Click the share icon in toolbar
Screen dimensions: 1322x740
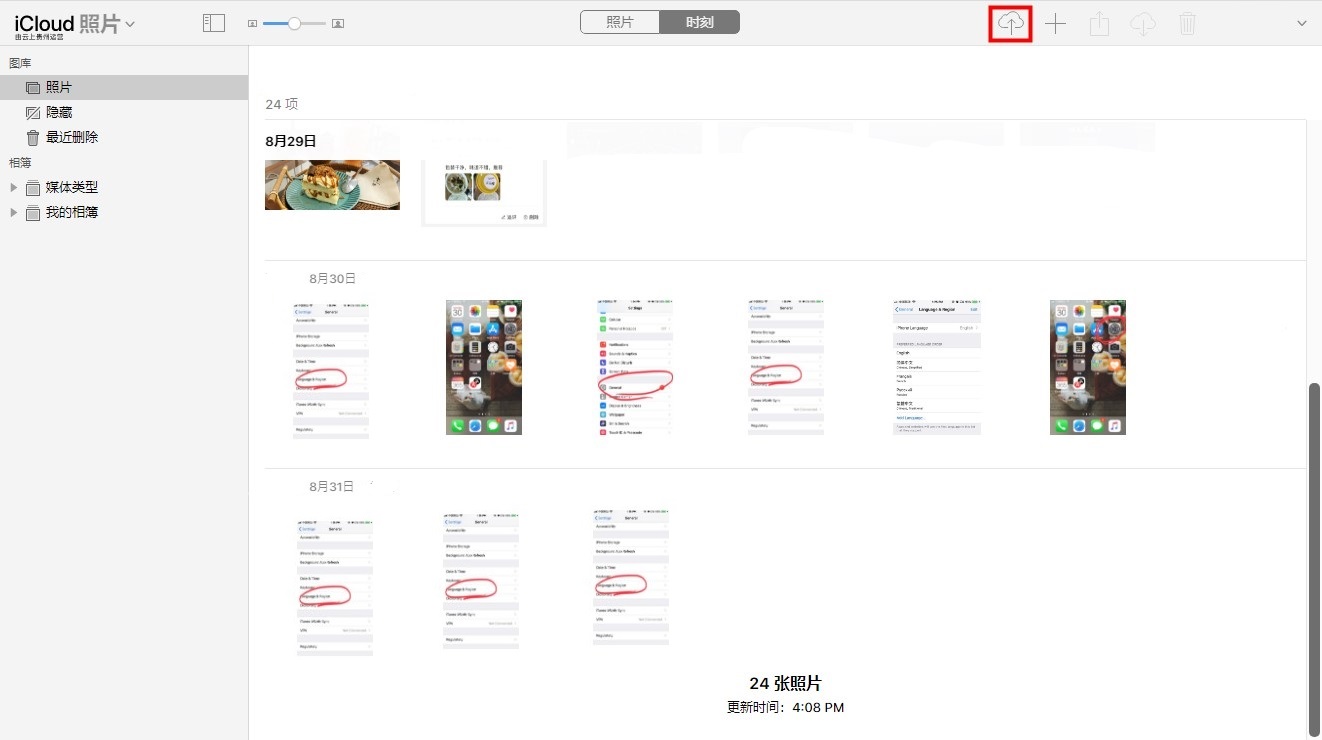(1099, 23)
